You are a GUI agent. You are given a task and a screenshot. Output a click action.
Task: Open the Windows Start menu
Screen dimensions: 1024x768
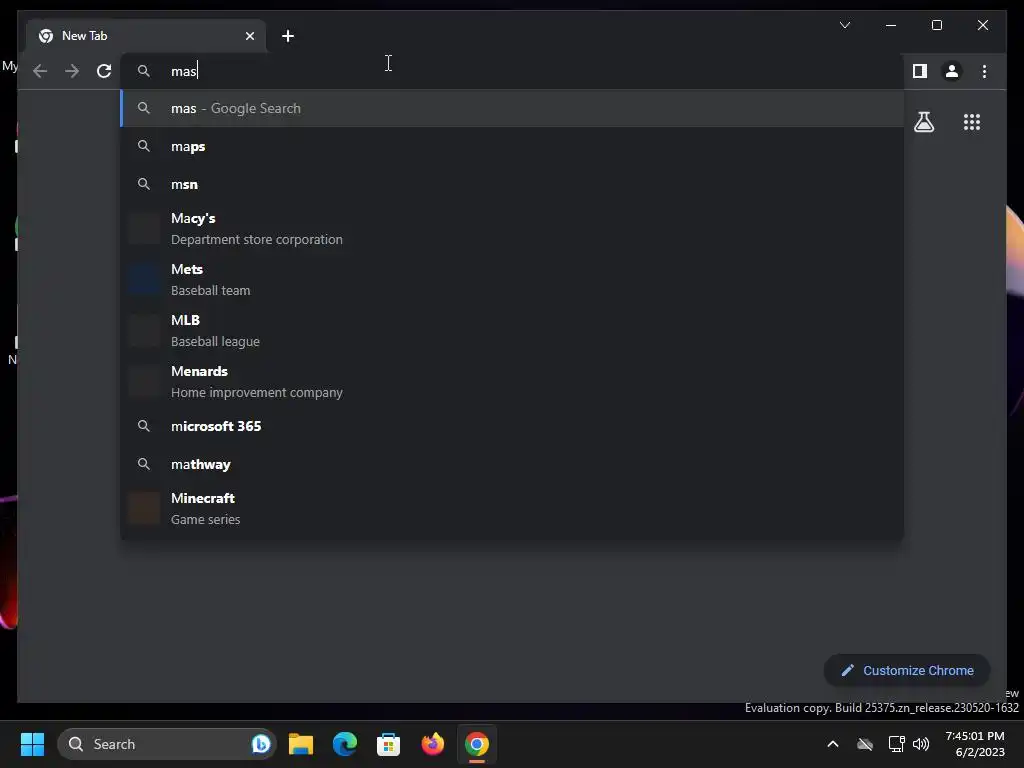click(x=32, y=744)
